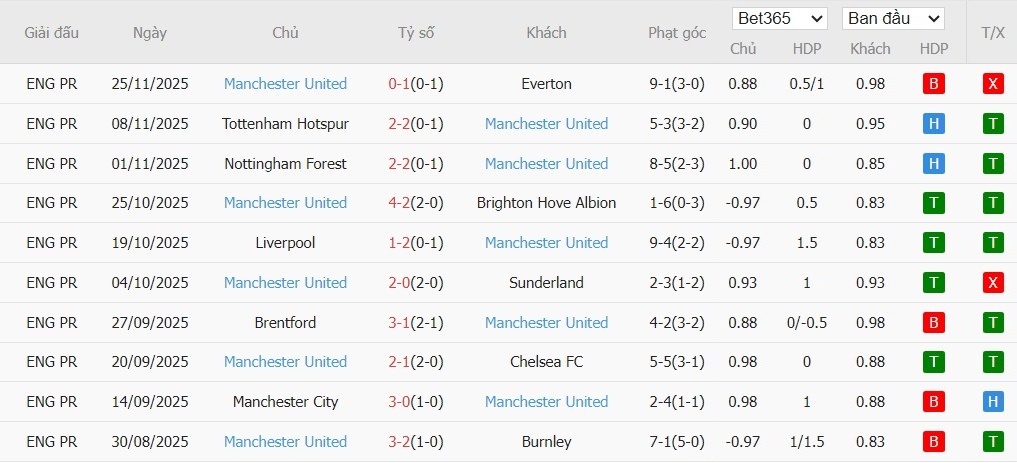The height and width of the screenshot is (463, 1017).
Task: Click red X badge in Everton row
Action: pos(993,84)
